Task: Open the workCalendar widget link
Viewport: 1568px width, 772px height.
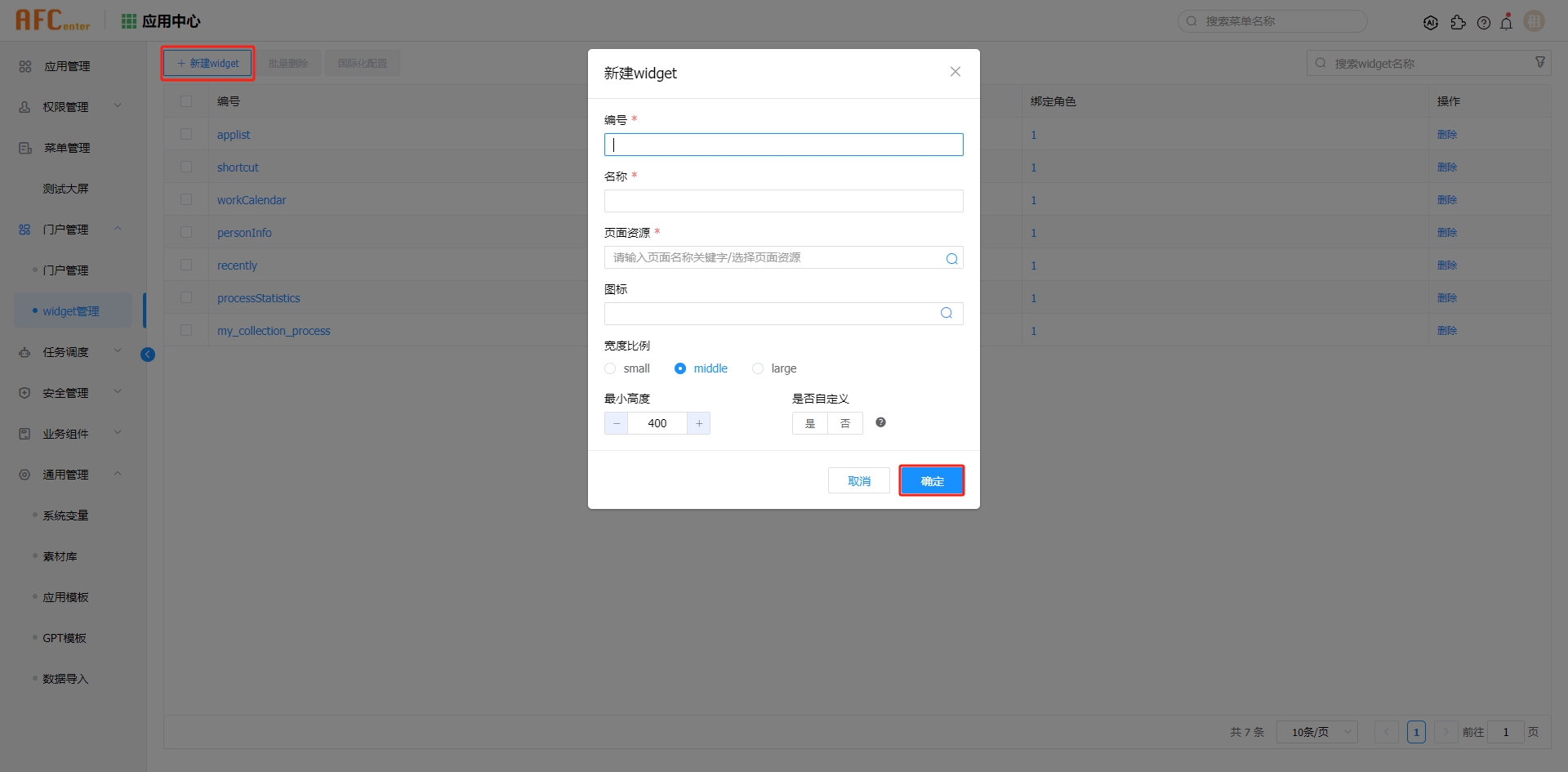Action: (x=252, y=199)
